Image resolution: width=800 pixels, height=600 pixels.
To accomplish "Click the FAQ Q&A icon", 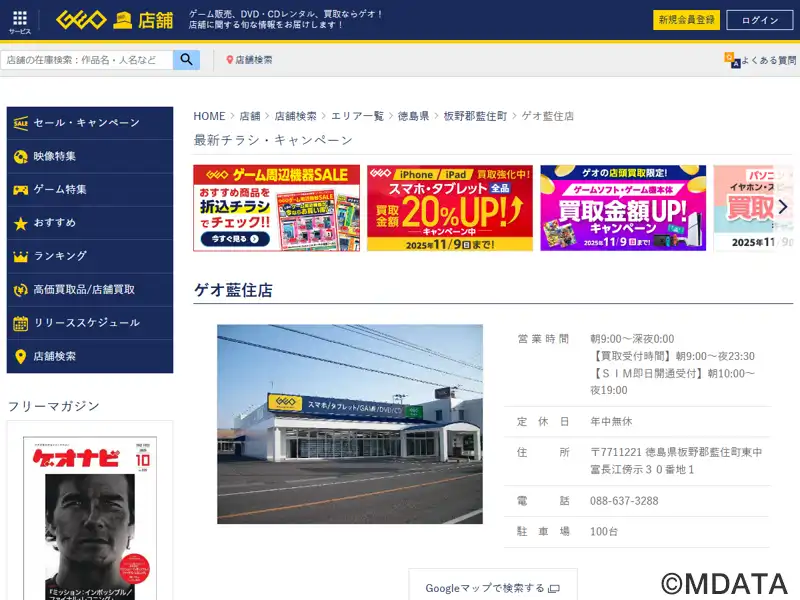I will 732,60.
